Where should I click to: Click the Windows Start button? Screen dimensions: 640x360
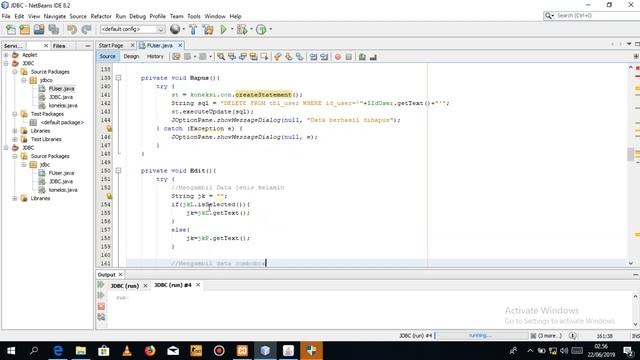click(11, 351)
